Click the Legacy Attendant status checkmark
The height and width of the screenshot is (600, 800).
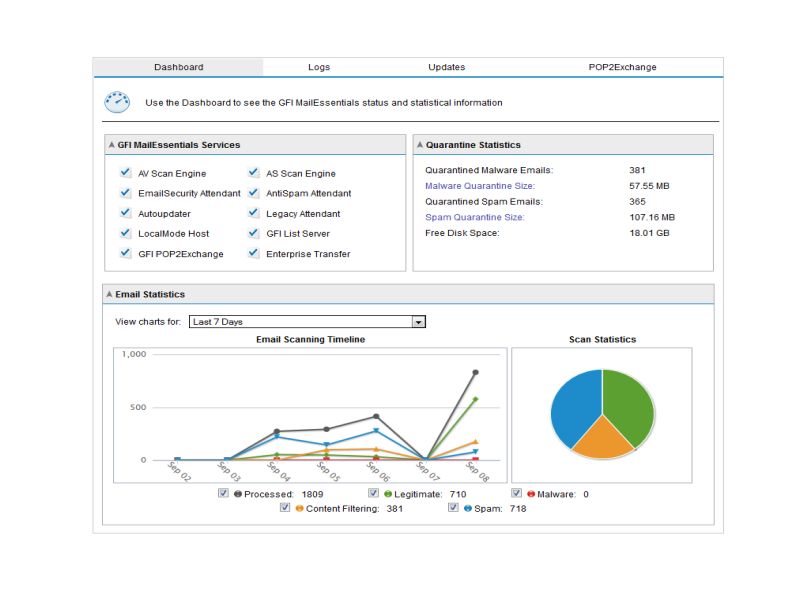tap(253, 213)
